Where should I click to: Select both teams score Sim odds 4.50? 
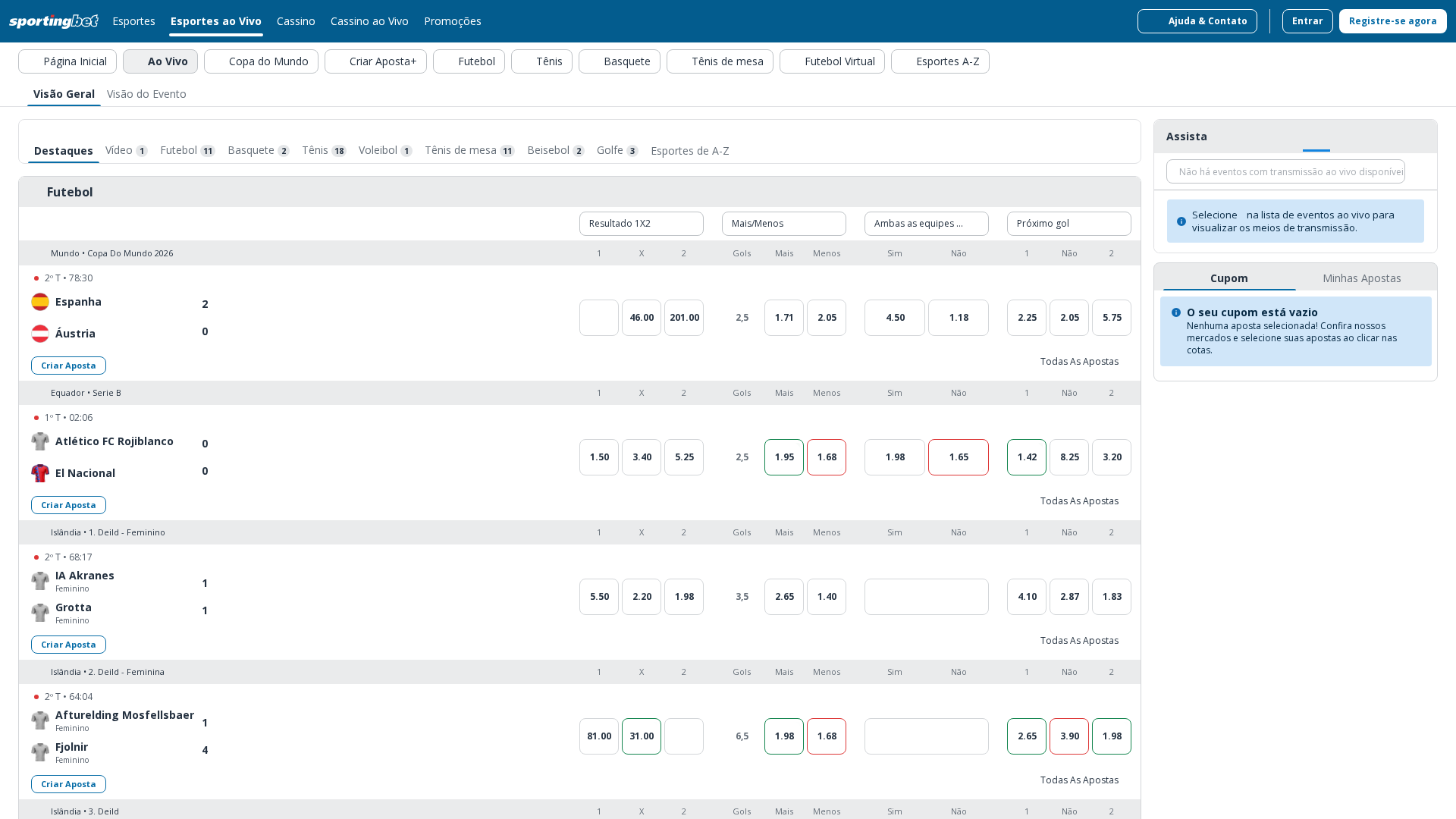895,318
